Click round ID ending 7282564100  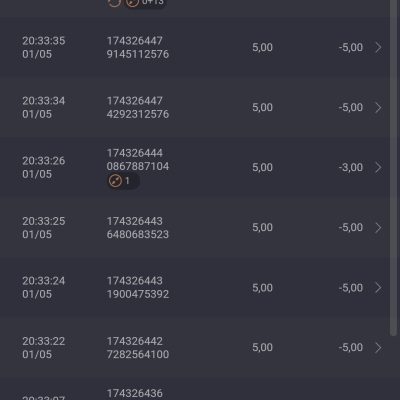(138, 348)
